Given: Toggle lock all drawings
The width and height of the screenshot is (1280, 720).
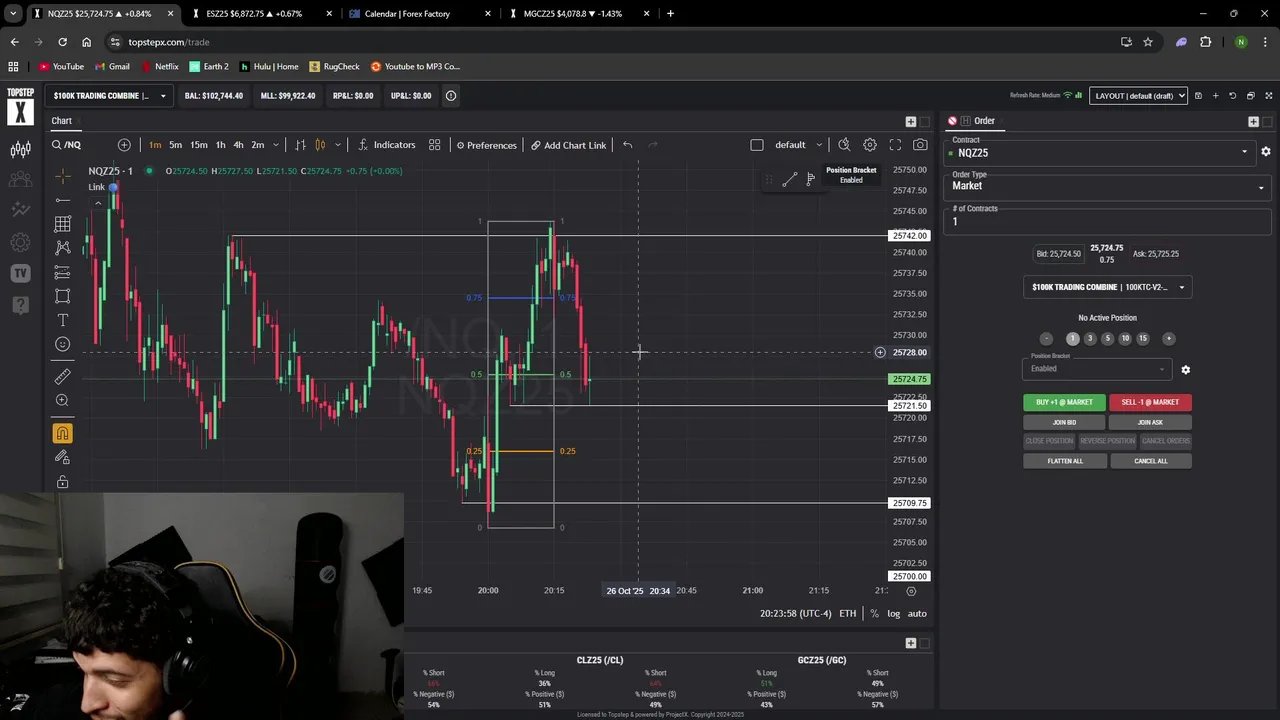Looking at the screenshot, I should 63,482.
